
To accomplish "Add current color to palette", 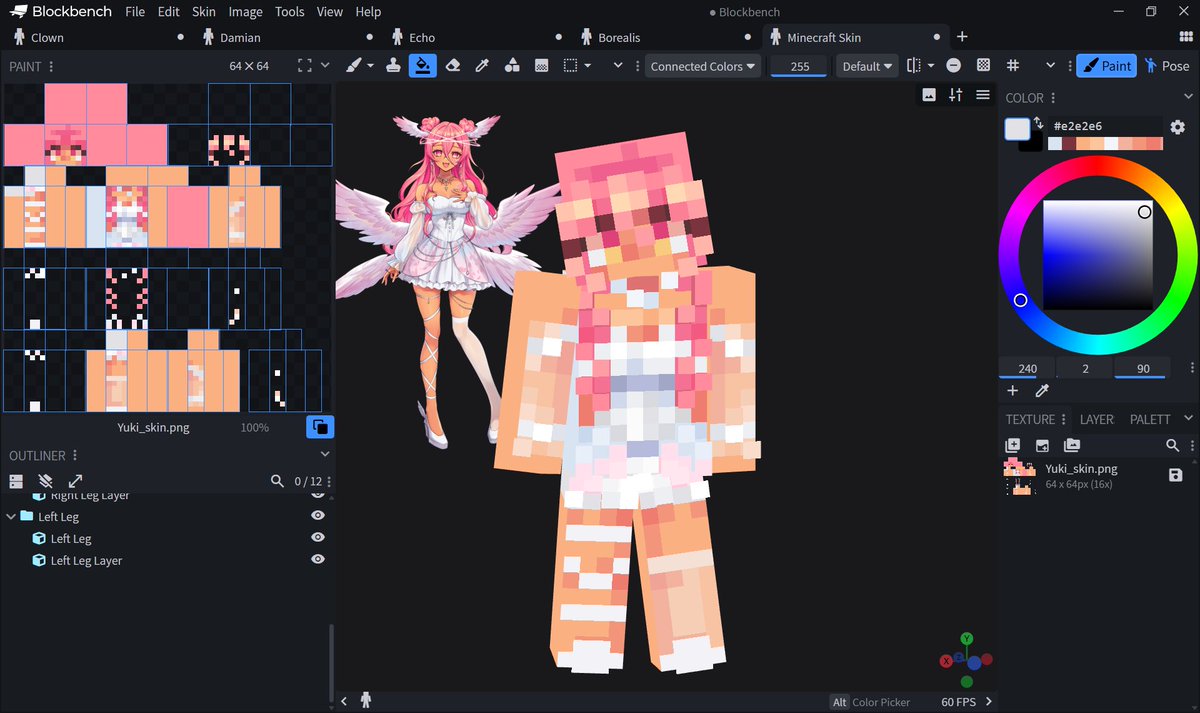I will click(1012, 391).
